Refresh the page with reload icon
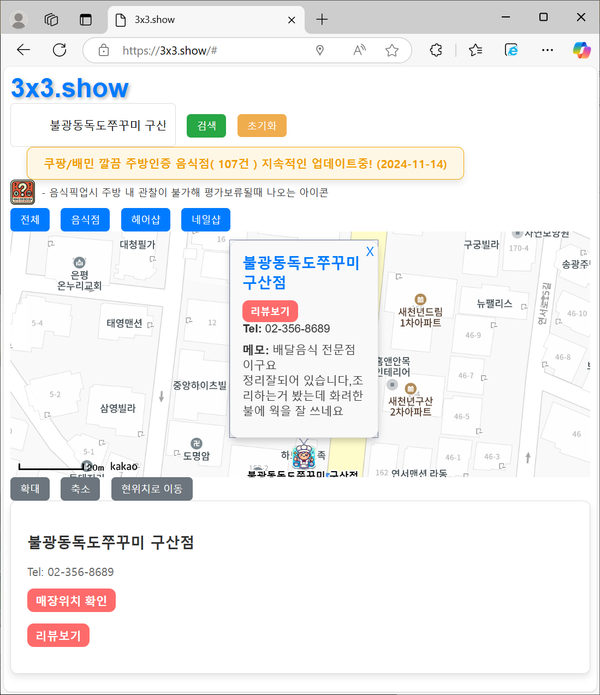Image resolution: width=600 pixels, height=695 pixels. [59, 50]
